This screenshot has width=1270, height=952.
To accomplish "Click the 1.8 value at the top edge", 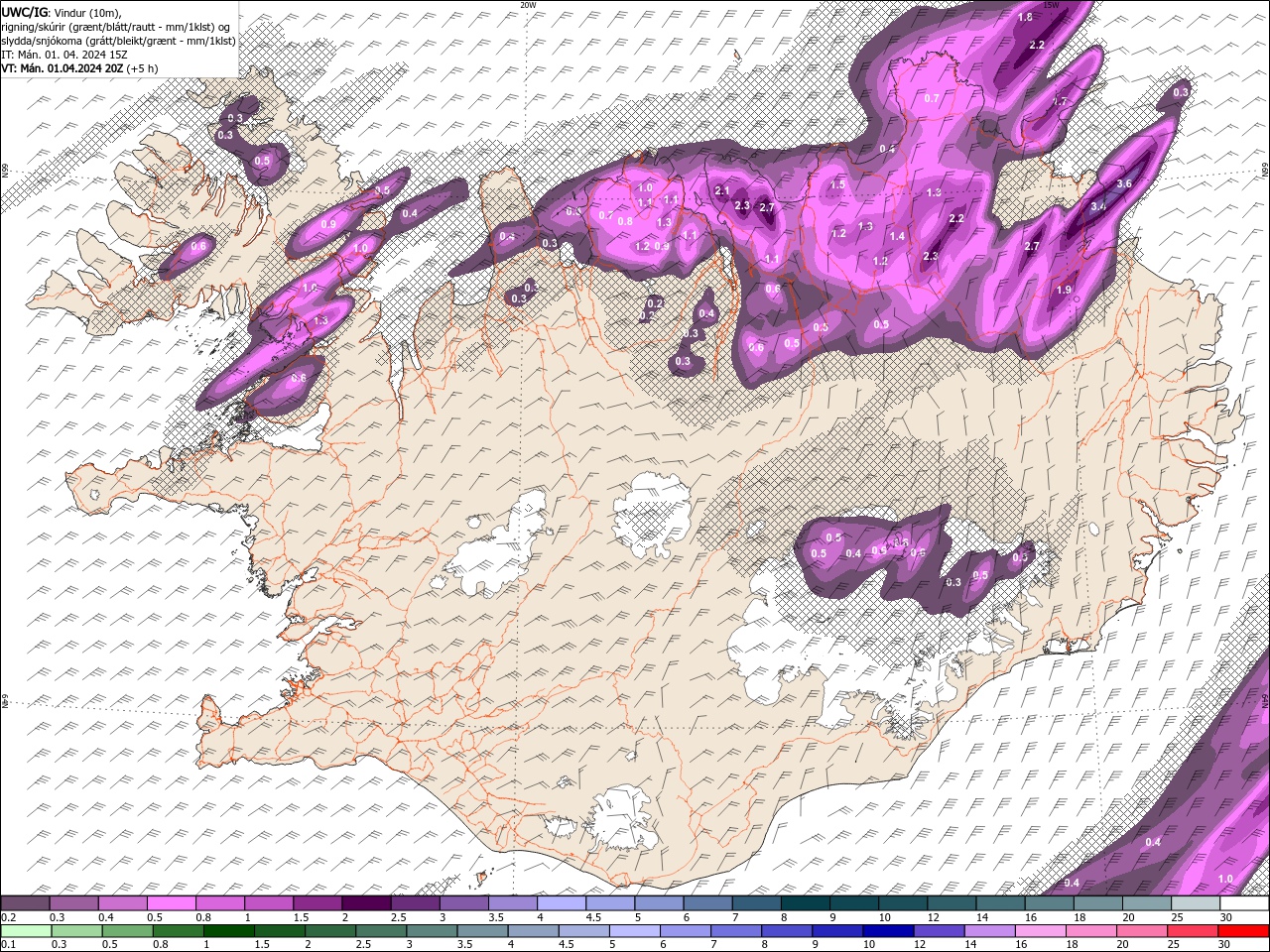I will tap(1025, 17).
